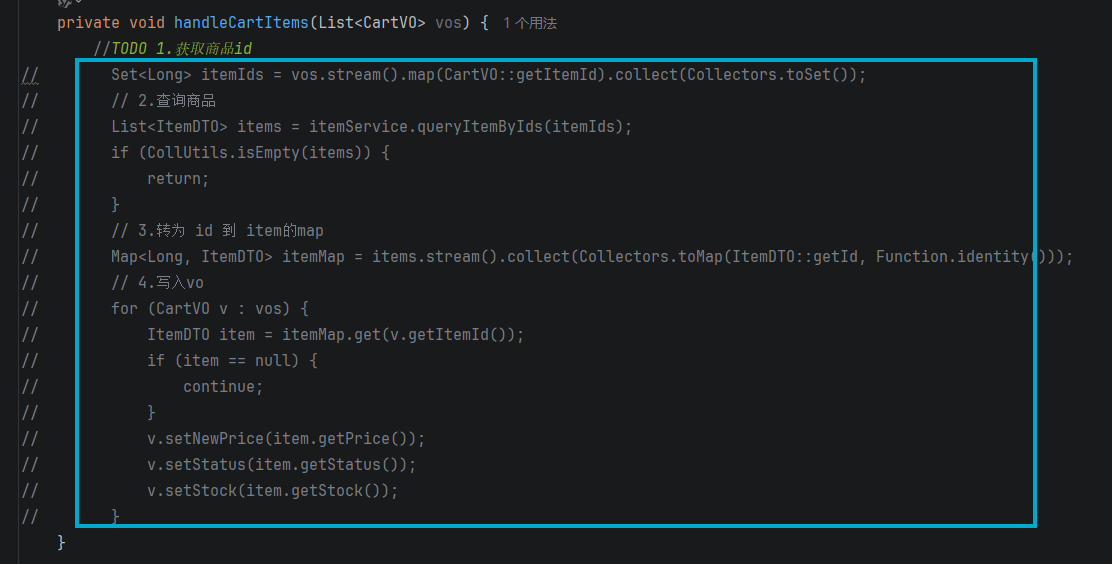Click the v.setNewPrice line
Image resolution: width=1112 pixels, height=564 pixels.
[286, 439]
